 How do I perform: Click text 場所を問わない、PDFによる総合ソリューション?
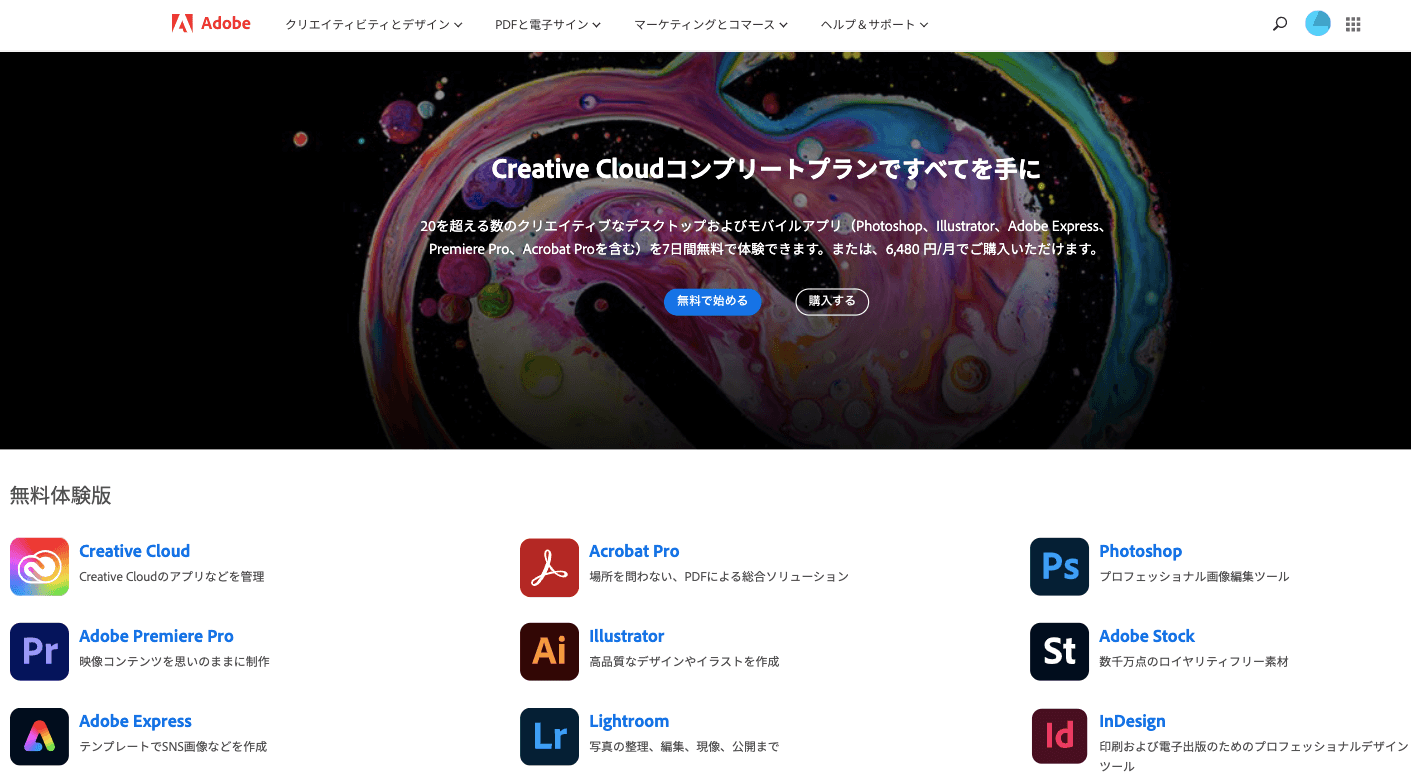click(x=719, y=577)
